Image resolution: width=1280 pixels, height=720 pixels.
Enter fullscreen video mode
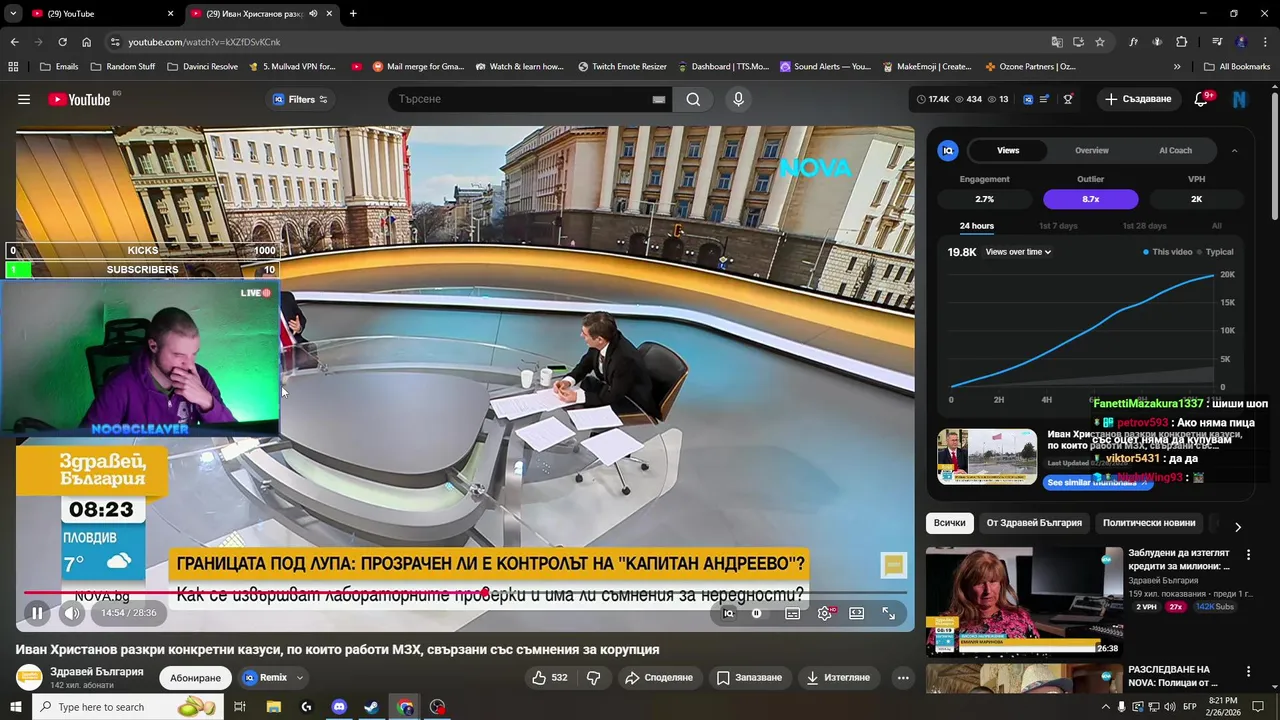tap(888, 613)
